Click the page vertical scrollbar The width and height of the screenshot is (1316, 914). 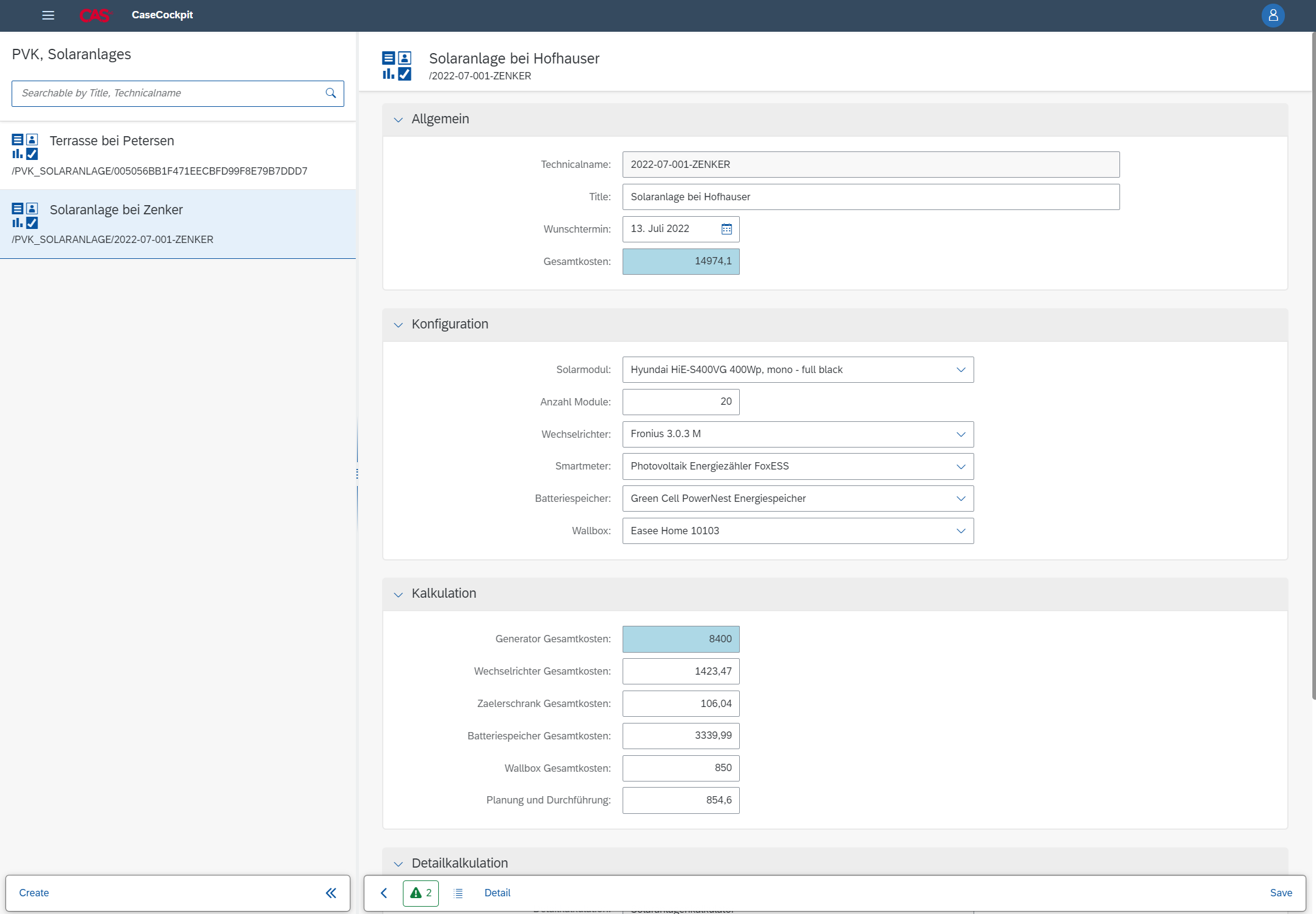pos(1314,366)
